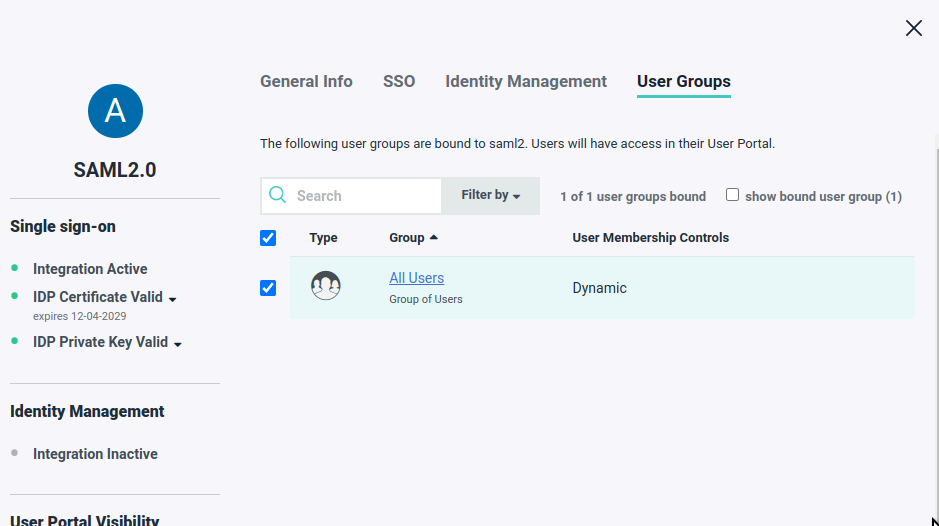Close the SAML2.0 panel with X icon
The width and height of the screenshot is (939, 526).
pos(913,28)
